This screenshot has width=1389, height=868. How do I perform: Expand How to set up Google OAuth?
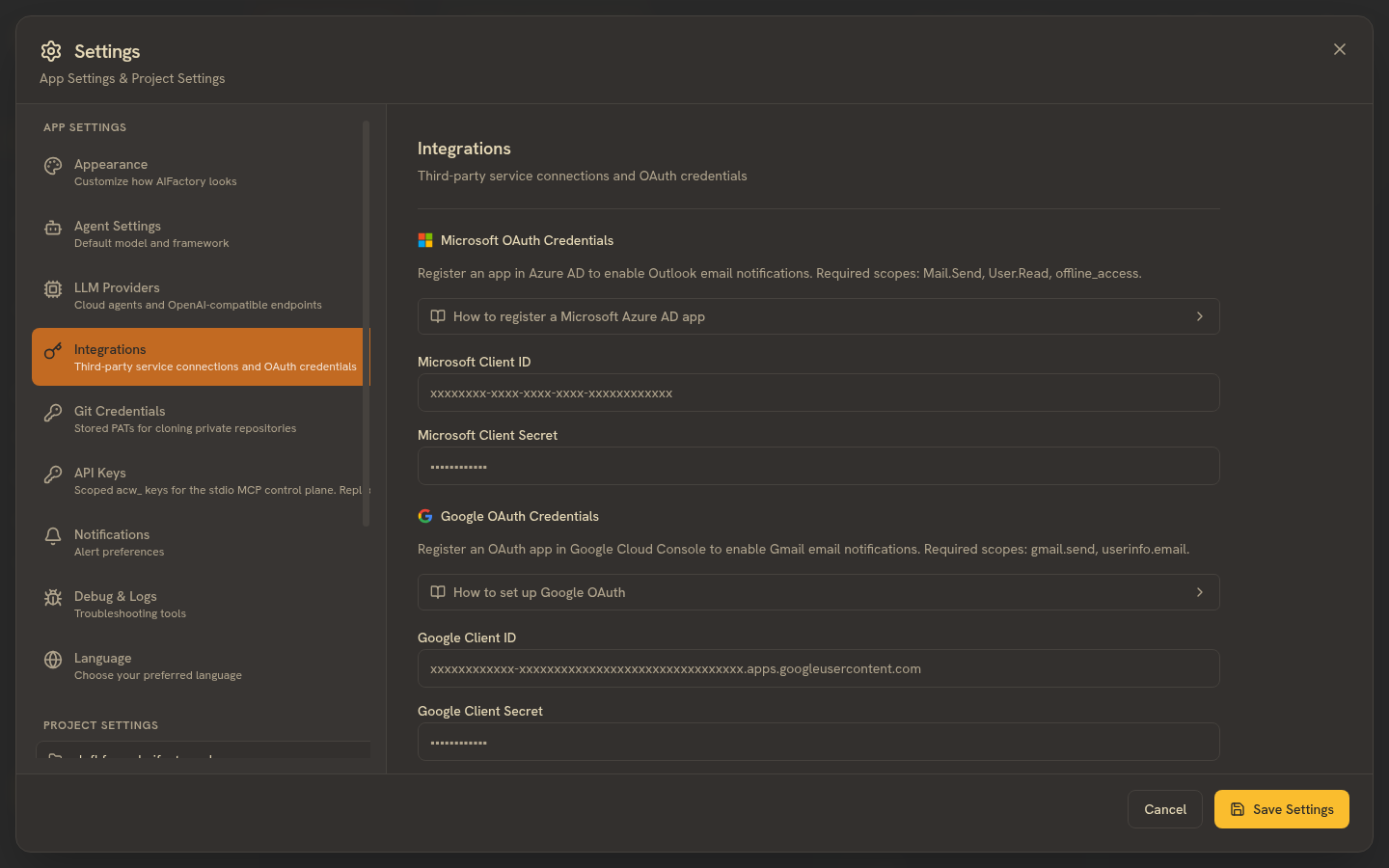coord(819,592)
